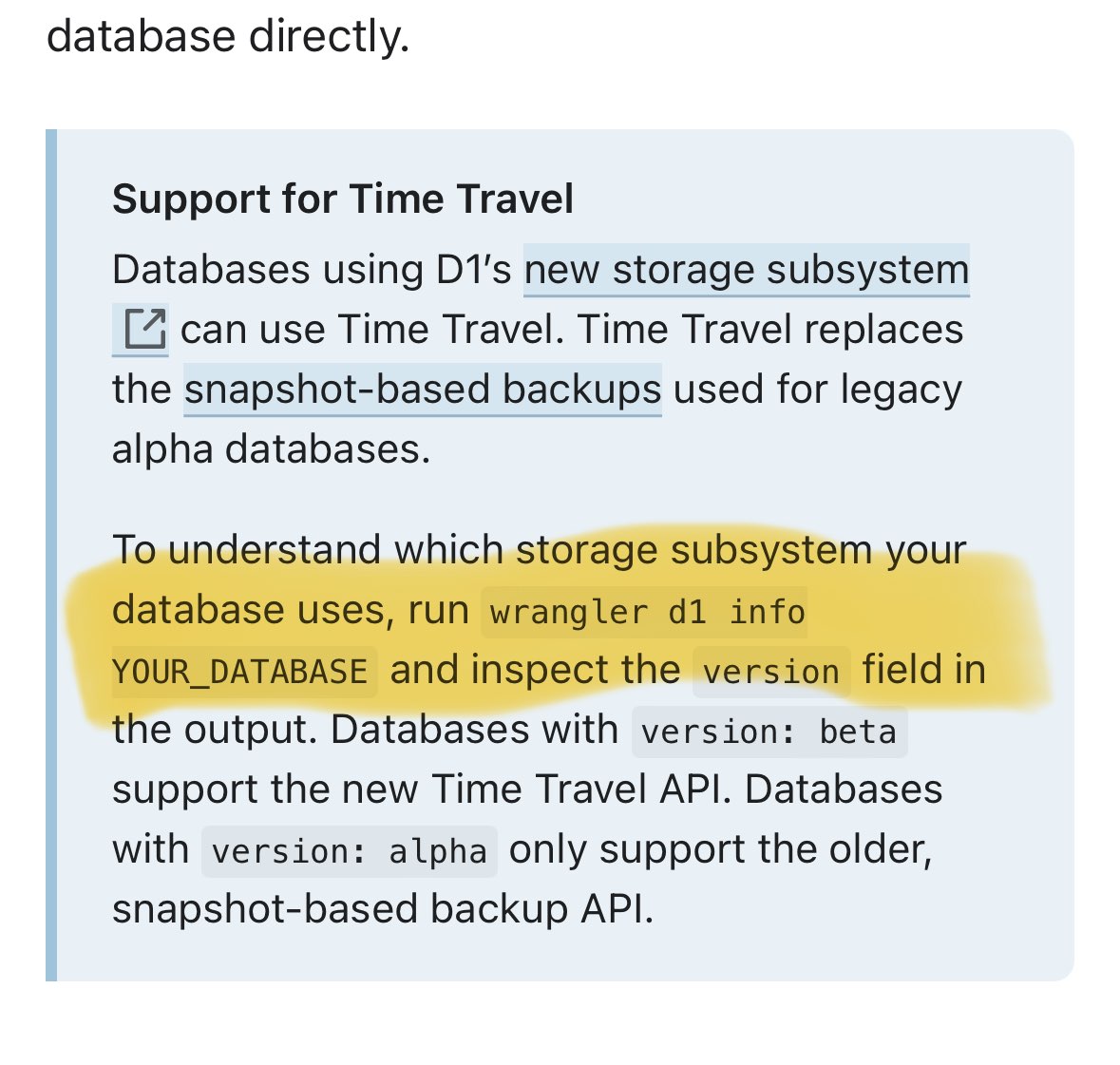Click 'only support the older,' text
Viewport: 1120px width, 1065px height.
[721, 850]
